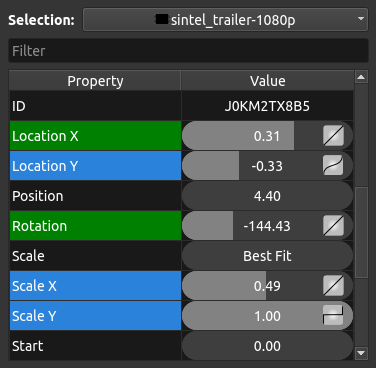
Task: Click the green Location X property label
Action: coord(95,136)
